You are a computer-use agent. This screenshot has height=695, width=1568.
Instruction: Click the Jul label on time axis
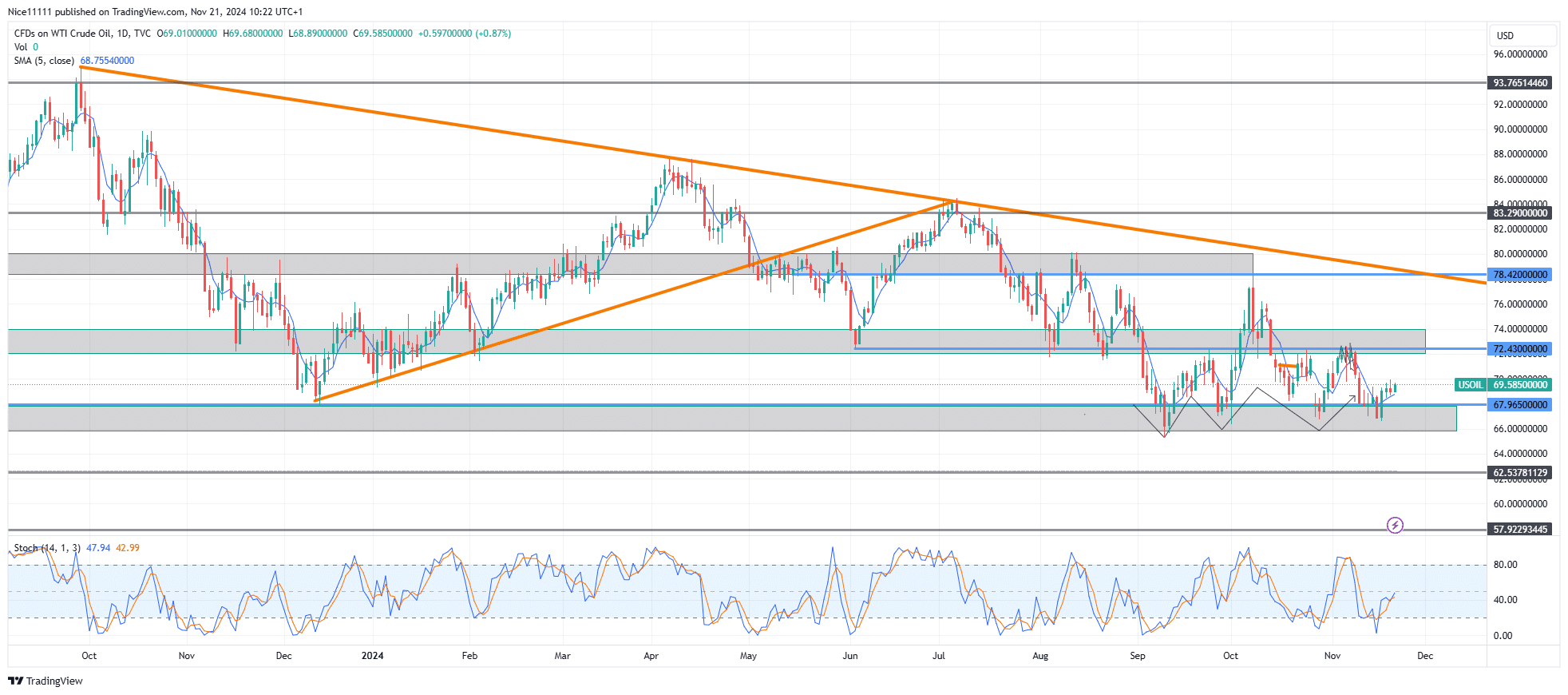click(x=939, y=656)
